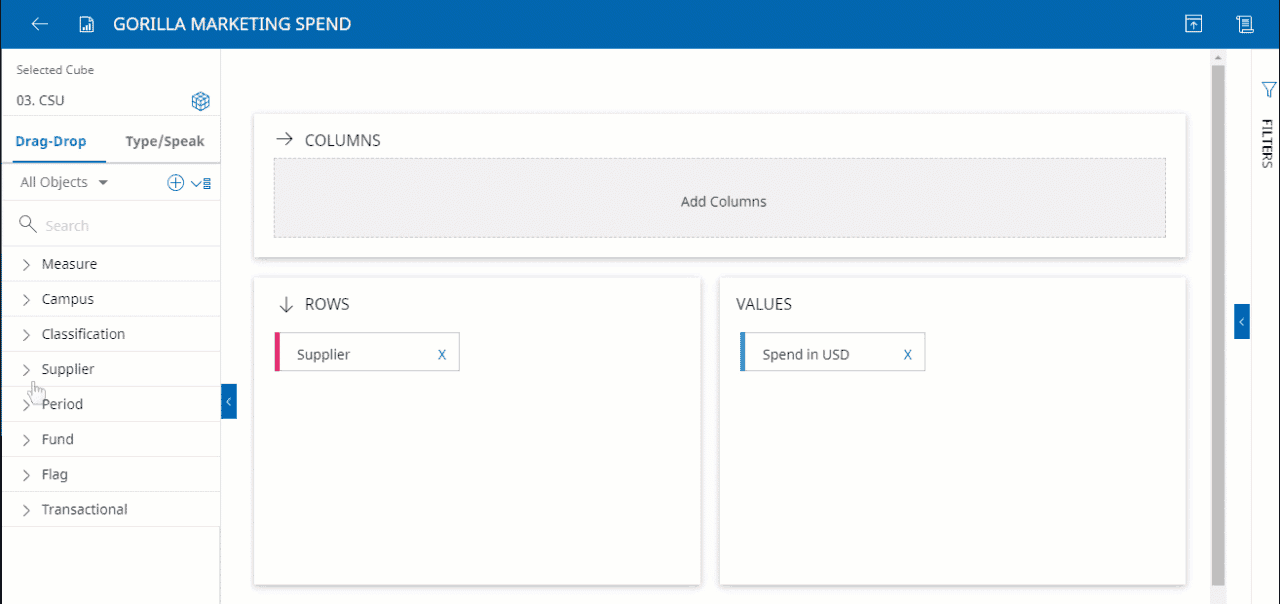Collapse the left object panel

(228, 401)
